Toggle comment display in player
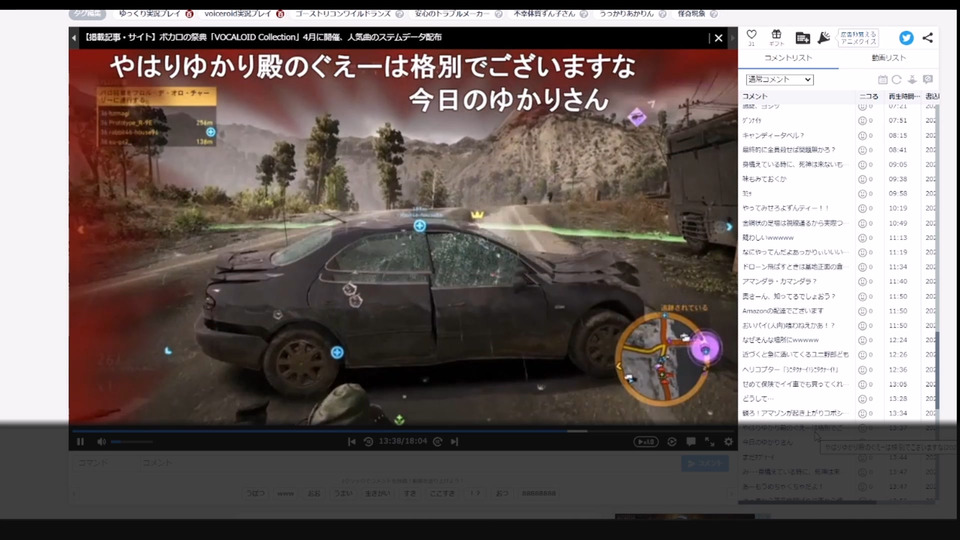 pos(690,441)
